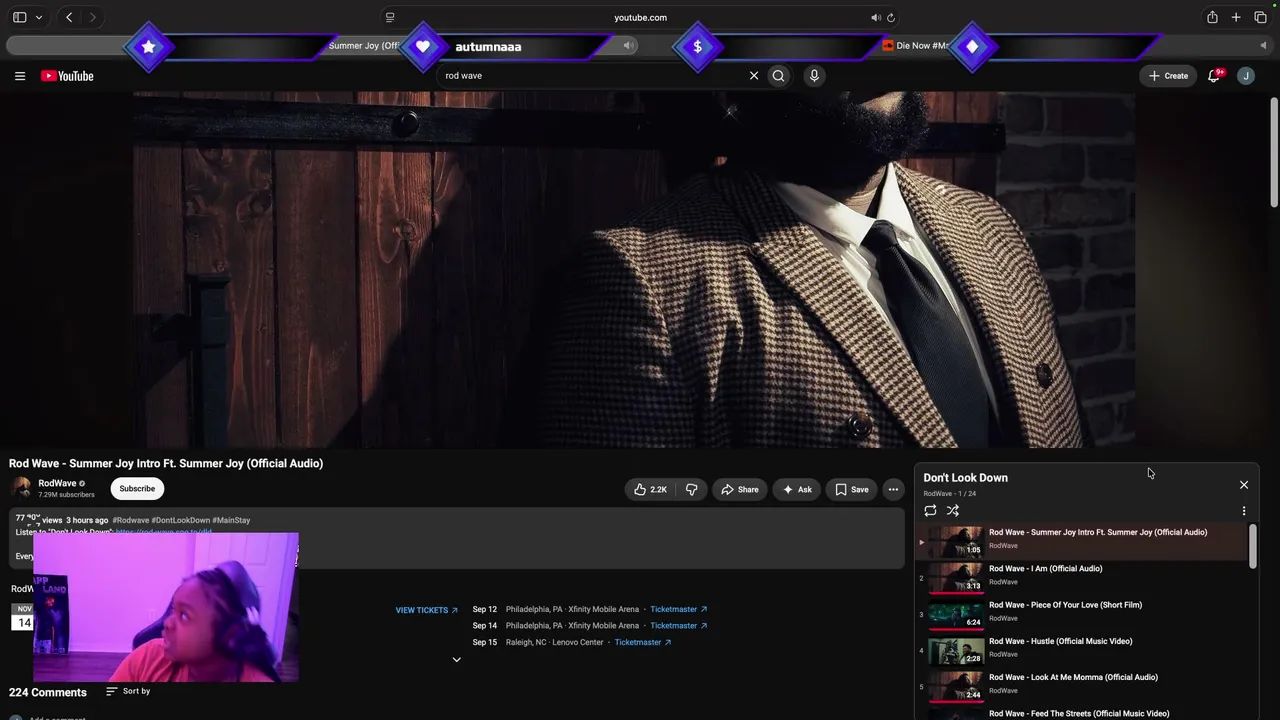This screenshot has width=1280, height=720.
Task: Select playlist thumbnail with 6:24 duration
Action: 955,613
